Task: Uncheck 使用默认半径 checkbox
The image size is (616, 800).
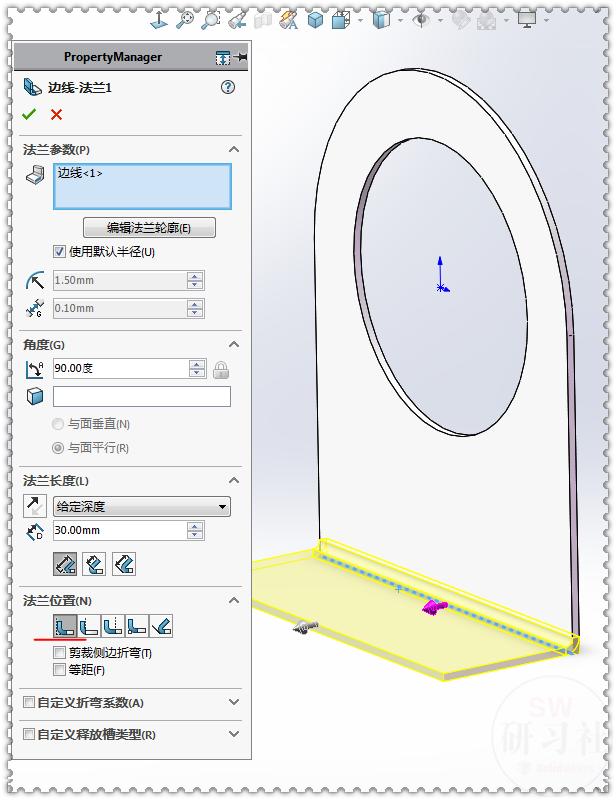Action: tap(59, 251)
